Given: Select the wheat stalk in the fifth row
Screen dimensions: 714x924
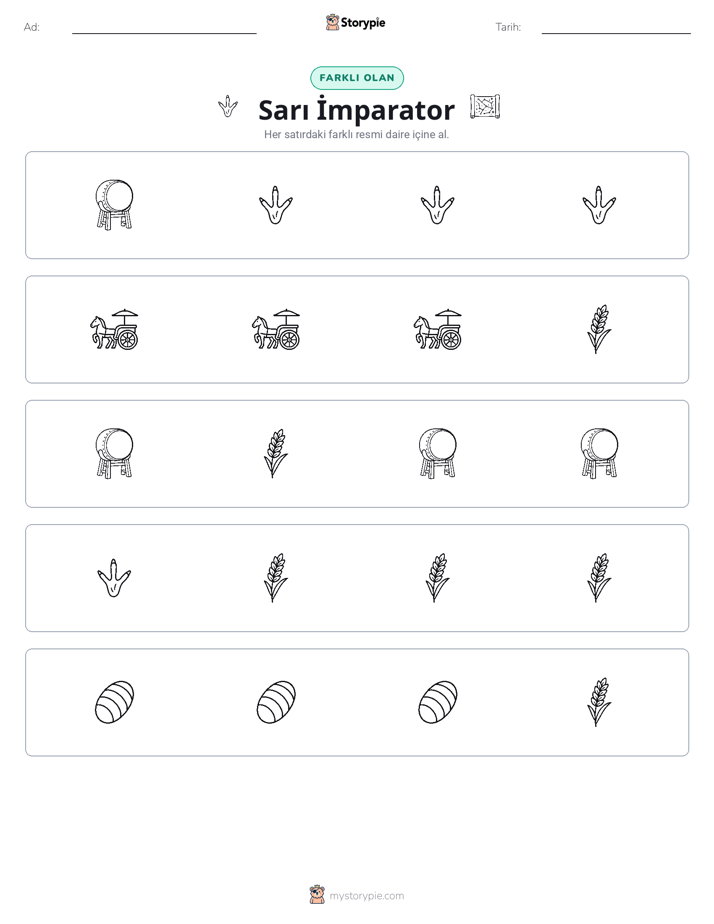Looking at the screenshot, I should [599, 702].
